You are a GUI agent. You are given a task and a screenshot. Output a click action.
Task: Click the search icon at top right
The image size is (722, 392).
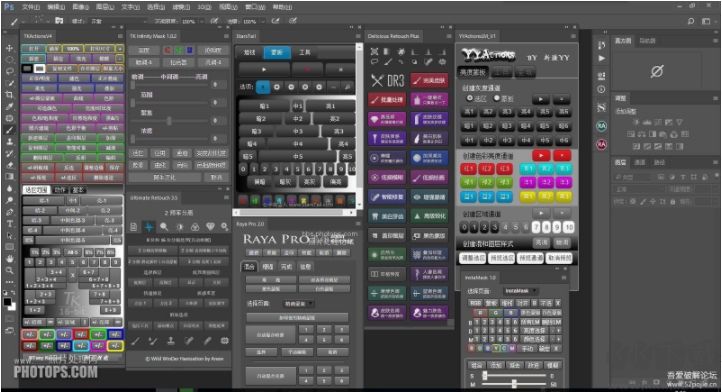point(691,21)
